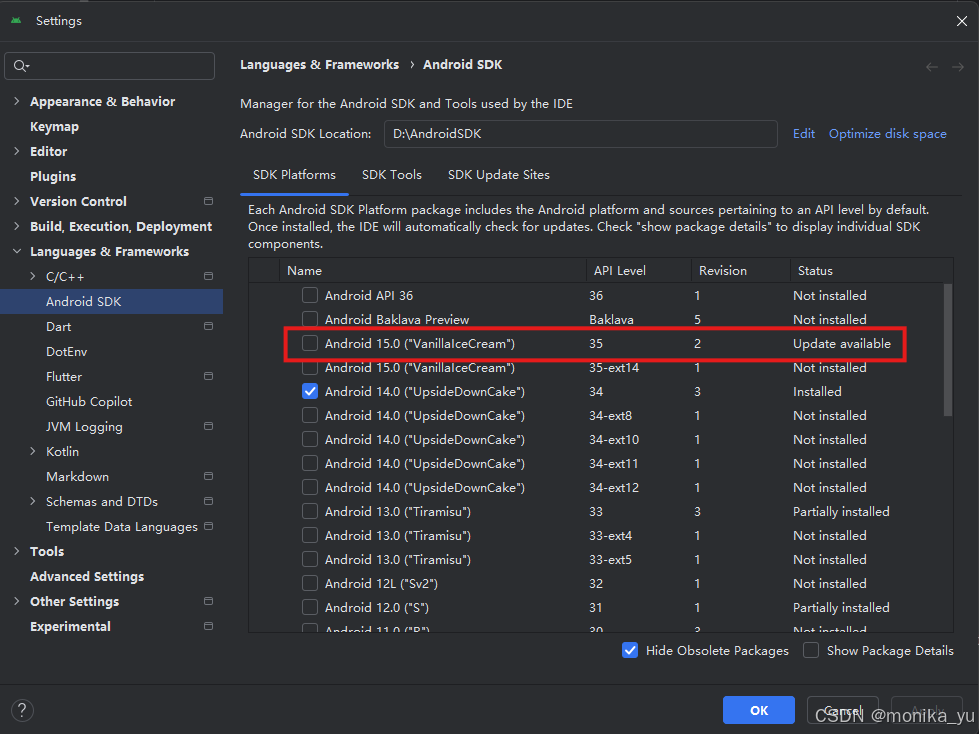Click the back navigation arrow near the breadcrumb
The image size is (979, 734).
[931, 66]
